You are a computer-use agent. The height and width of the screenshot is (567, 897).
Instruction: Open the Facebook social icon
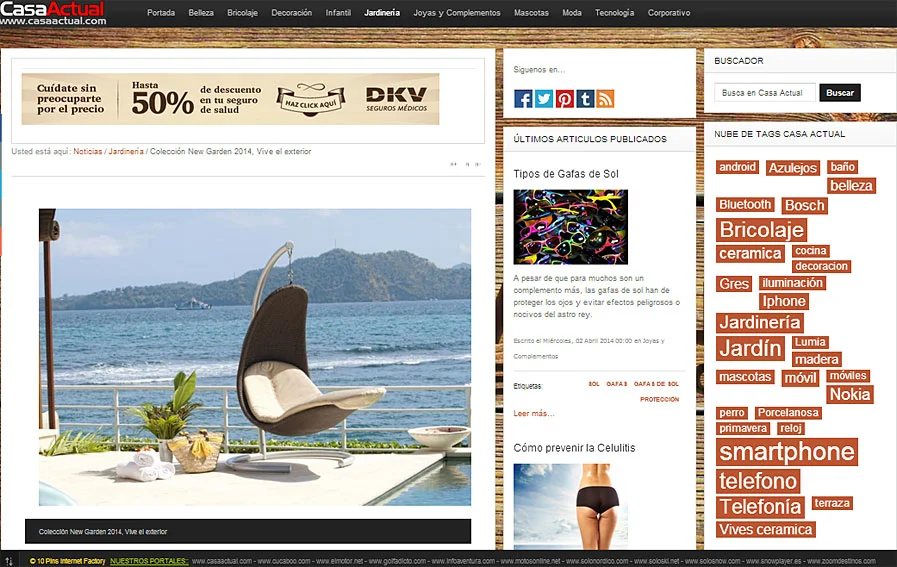(x=523, y=99)
